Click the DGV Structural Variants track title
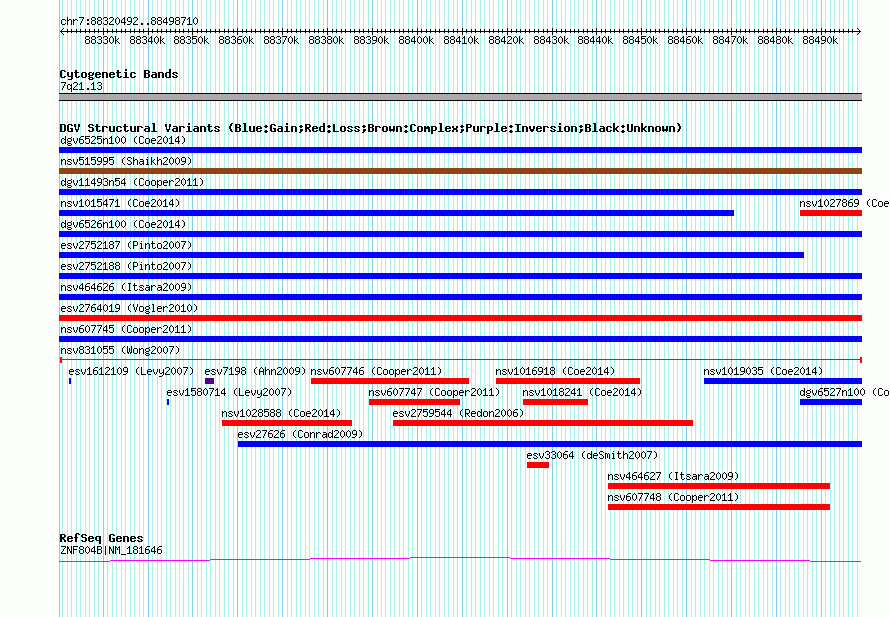890x617 pixels. pyautogui.click(x=371, y=128)
